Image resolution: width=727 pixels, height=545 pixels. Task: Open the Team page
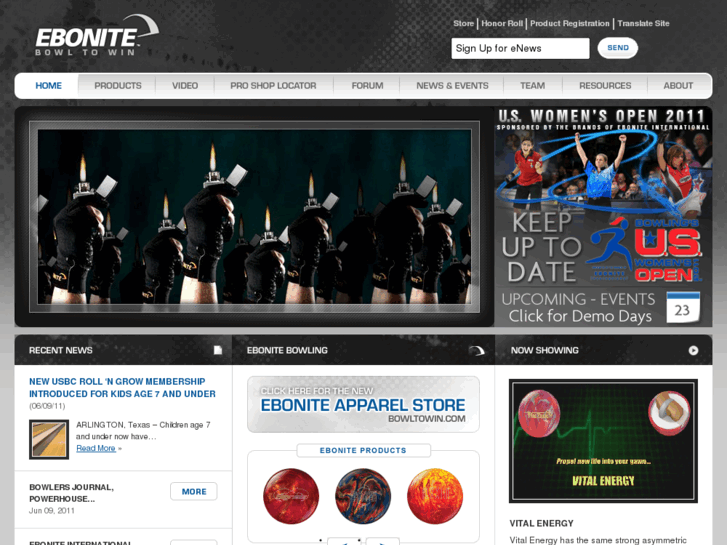[532, 86]
